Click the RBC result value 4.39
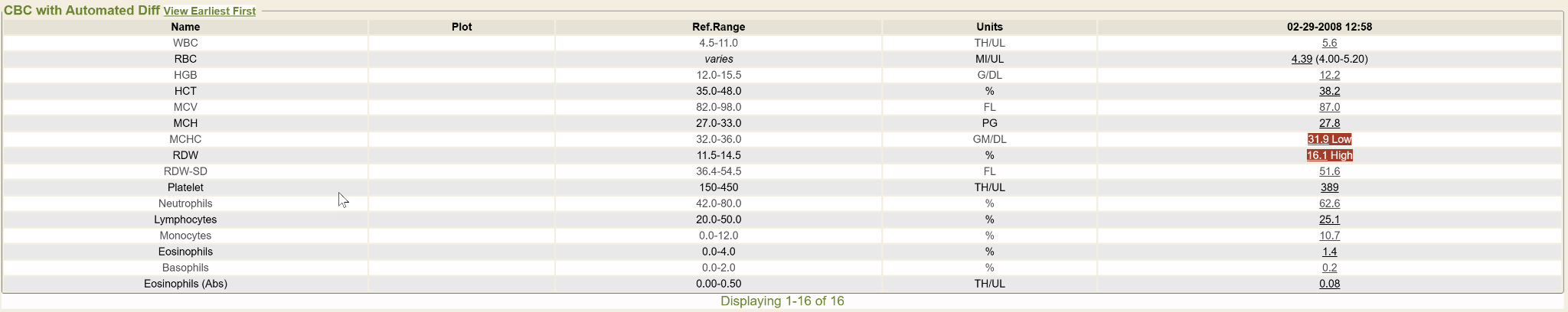The width and height of the screenshot is (1568, 312). pyautogui.click(x=1301, y=59)
